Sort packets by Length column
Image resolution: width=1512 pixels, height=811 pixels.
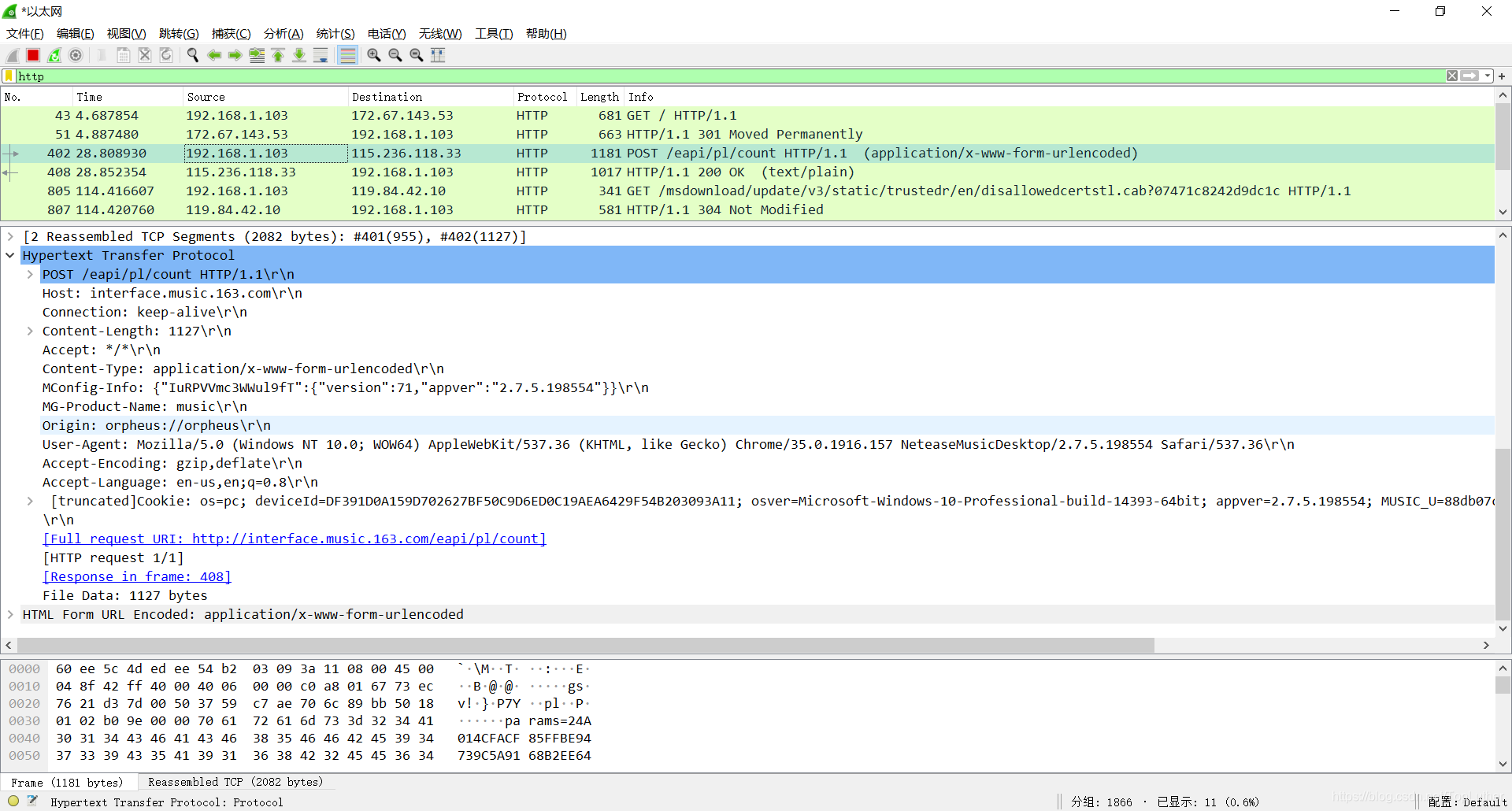click(600, 97)
